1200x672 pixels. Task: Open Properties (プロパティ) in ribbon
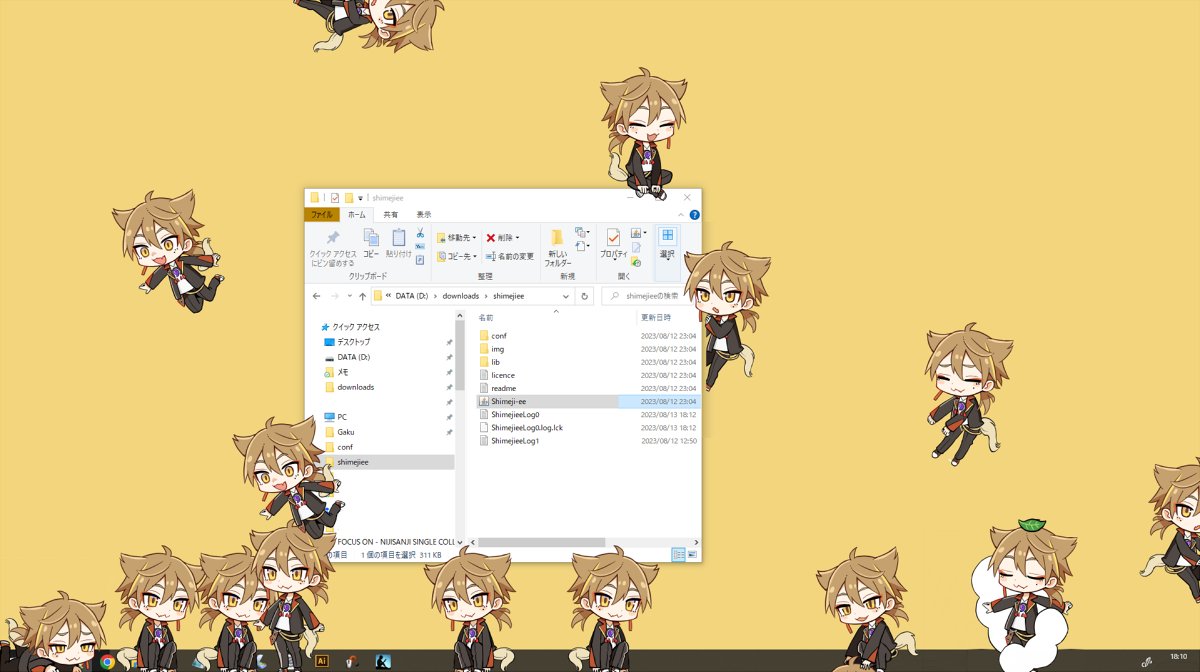coord(613,244)
